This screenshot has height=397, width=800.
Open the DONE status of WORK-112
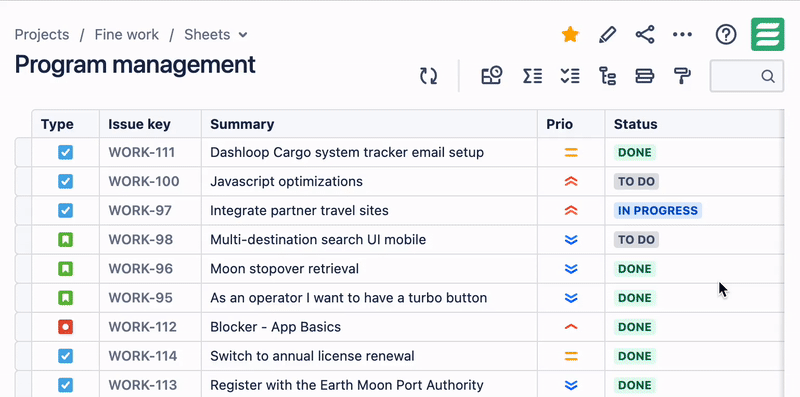pyautogui.click(x=635, y=327)
